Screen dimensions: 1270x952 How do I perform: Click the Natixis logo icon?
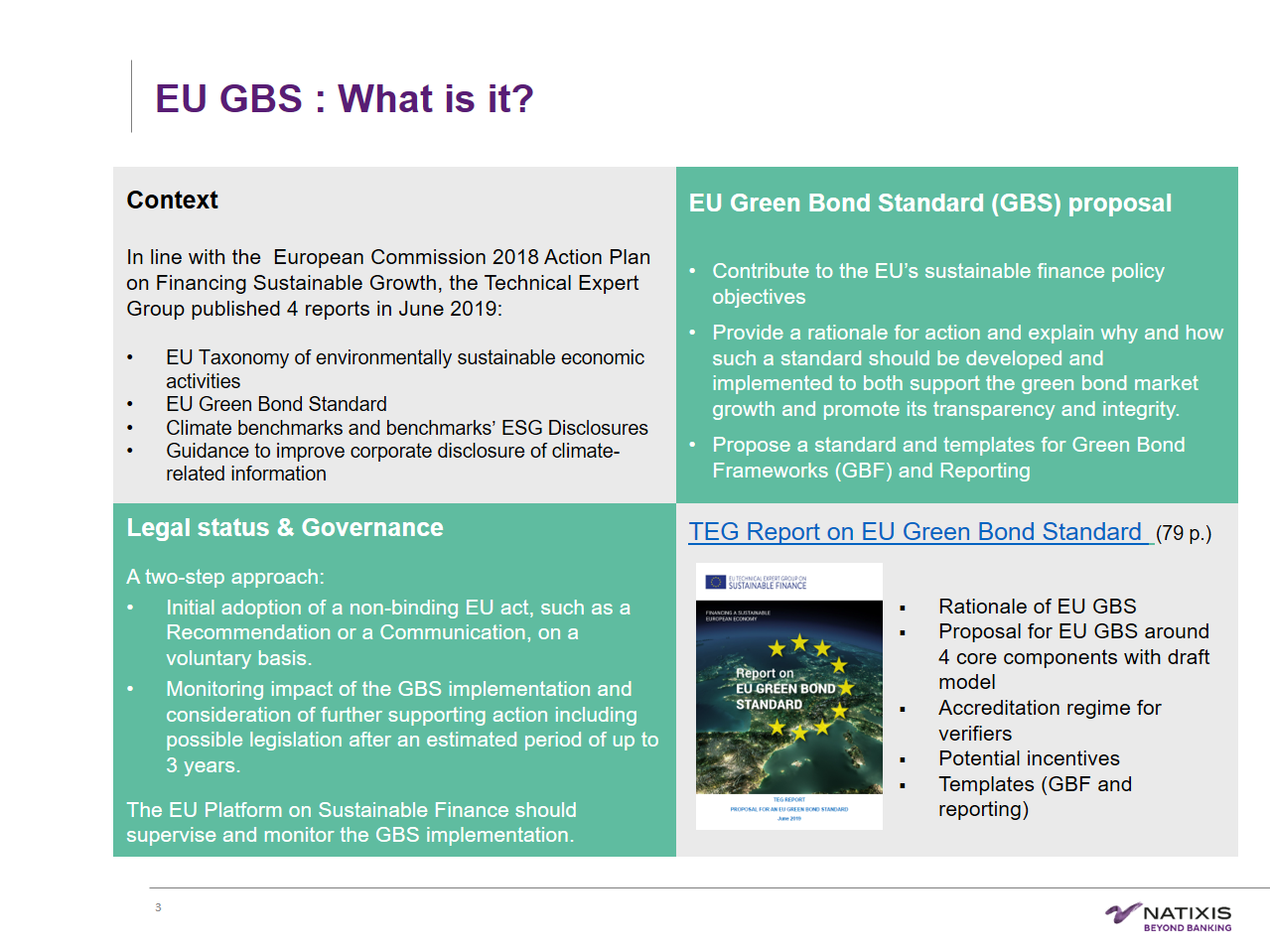coord(1123,912)
